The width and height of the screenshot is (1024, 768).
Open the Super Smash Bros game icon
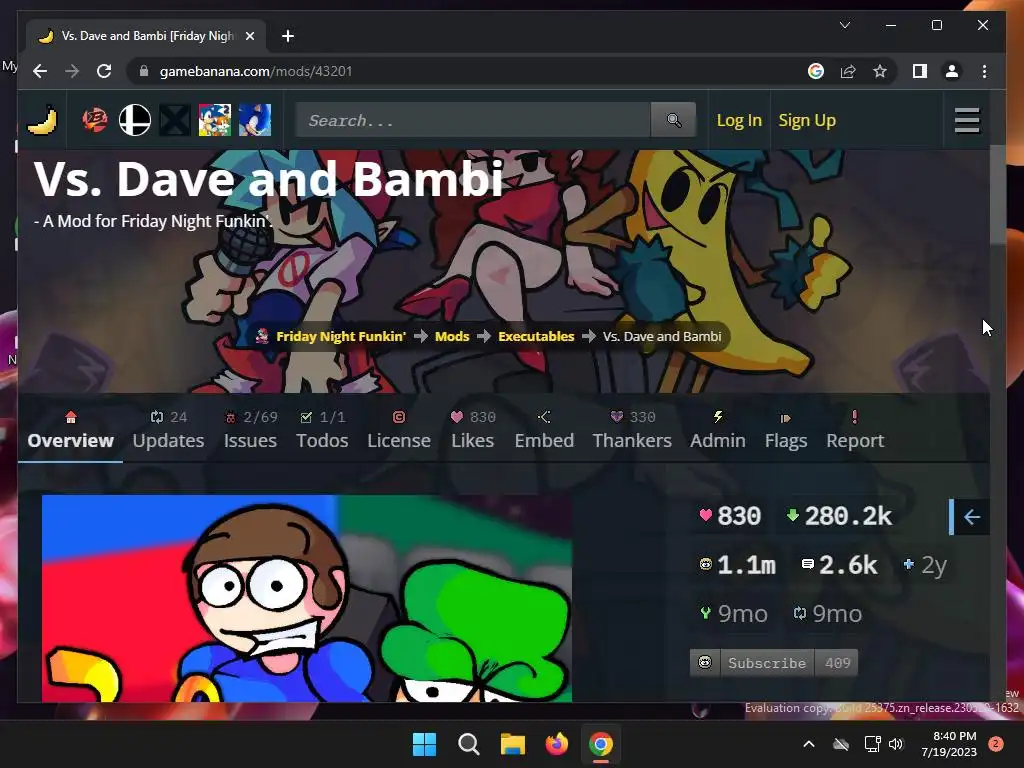pos(135,120)
